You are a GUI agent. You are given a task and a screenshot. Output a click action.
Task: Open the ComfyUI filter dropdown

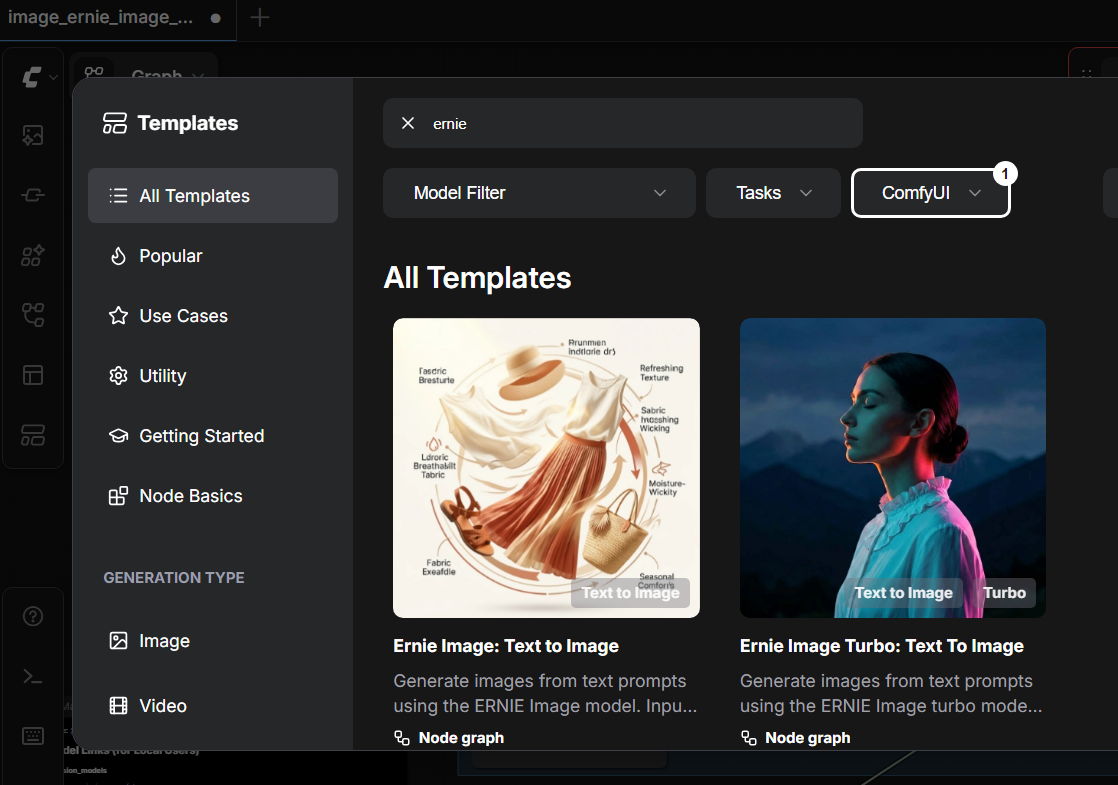[x=930, y=193]
